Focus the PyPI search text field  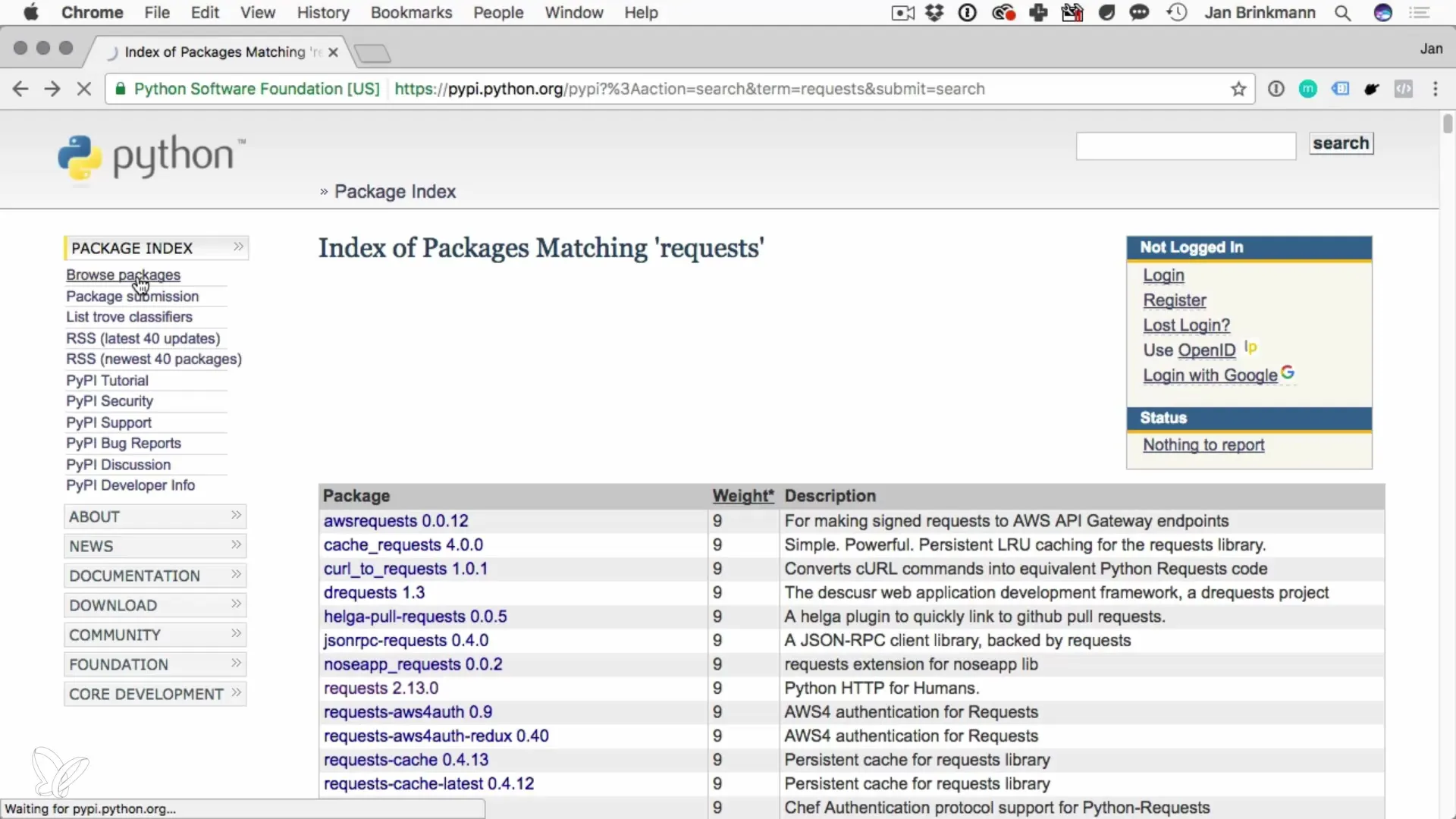(1186, 146)
